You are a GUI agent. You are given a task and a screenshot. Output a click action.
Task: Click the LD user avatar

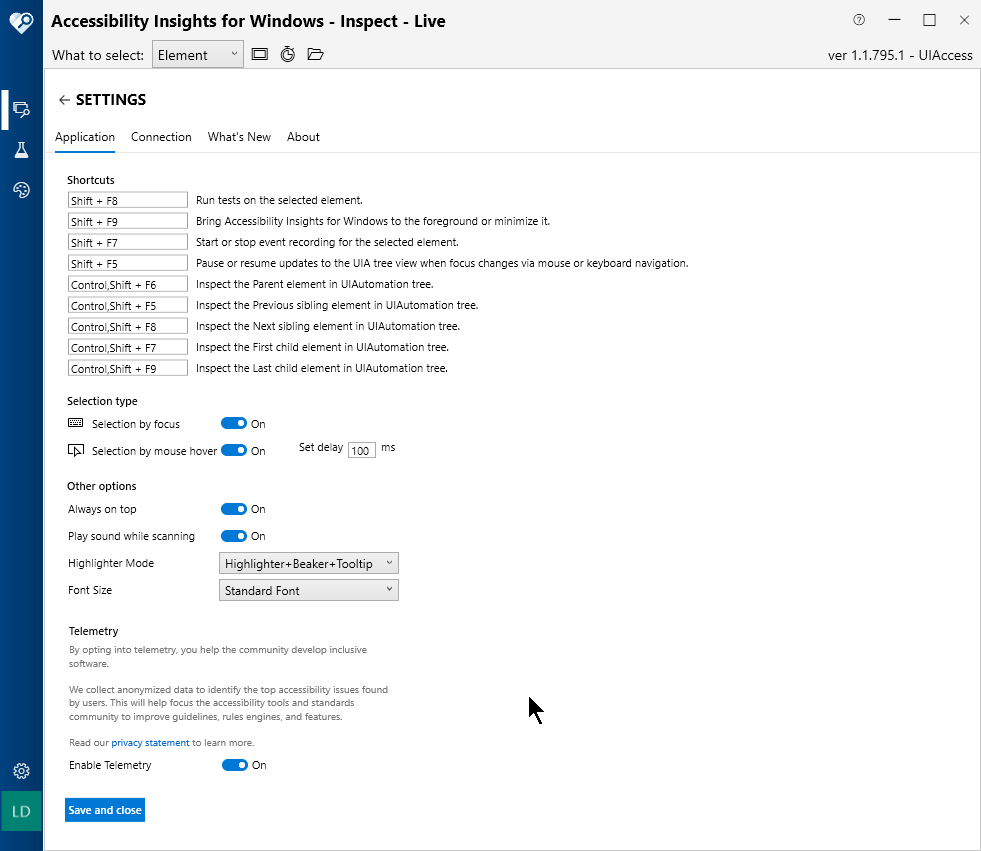pyautogui.click(x=21, y=812)
